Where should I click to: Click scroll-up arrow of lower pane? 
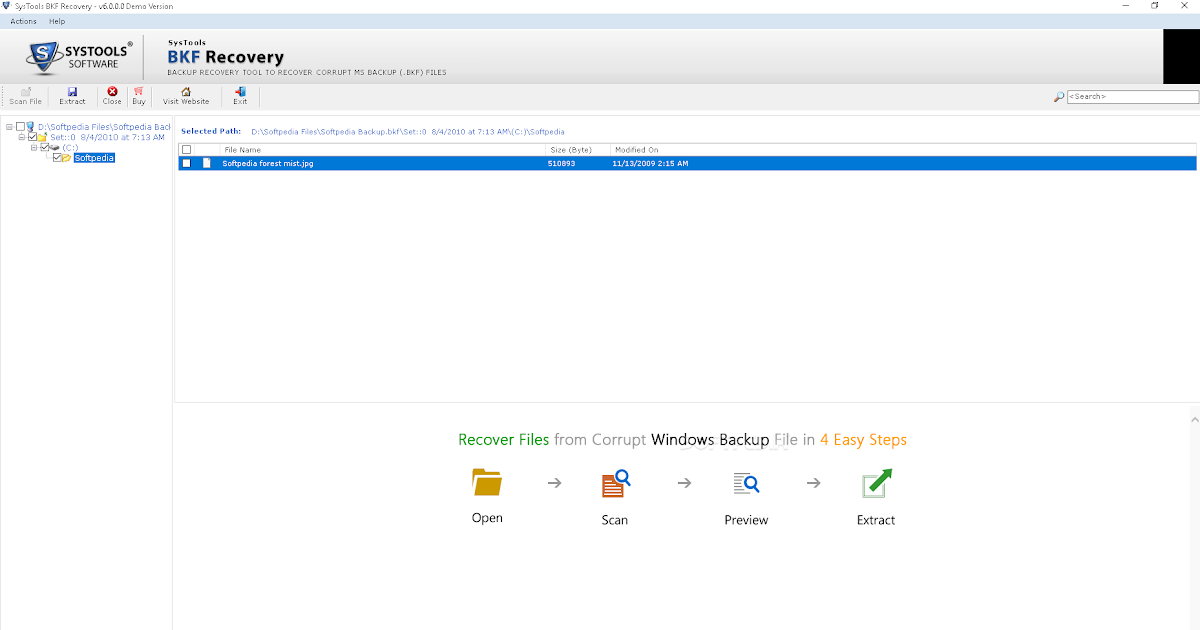click(x=1195, y=420)
